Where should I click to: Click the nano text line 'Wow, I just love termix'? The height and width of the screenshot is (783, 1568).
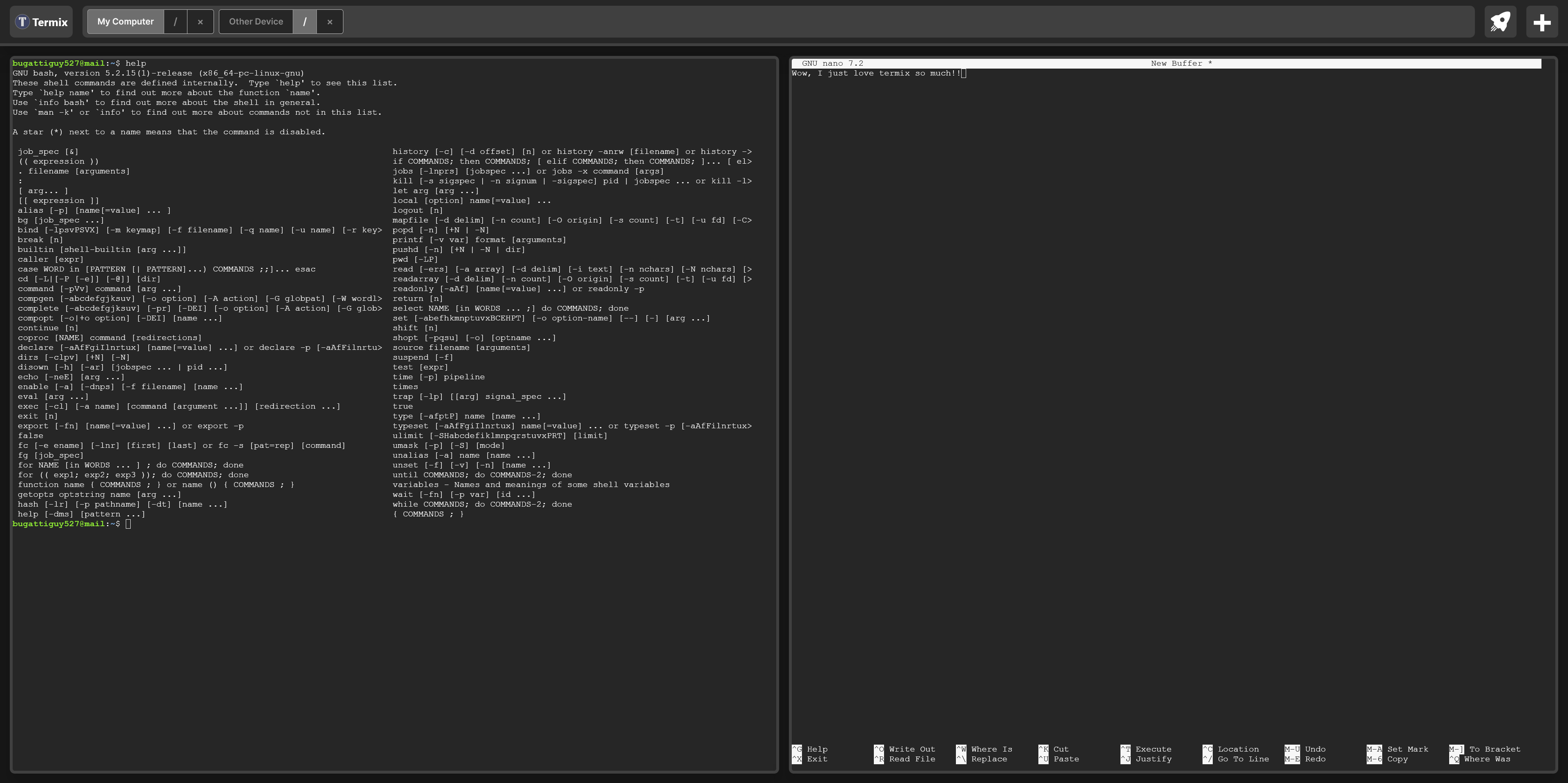(x=876, y=73)
